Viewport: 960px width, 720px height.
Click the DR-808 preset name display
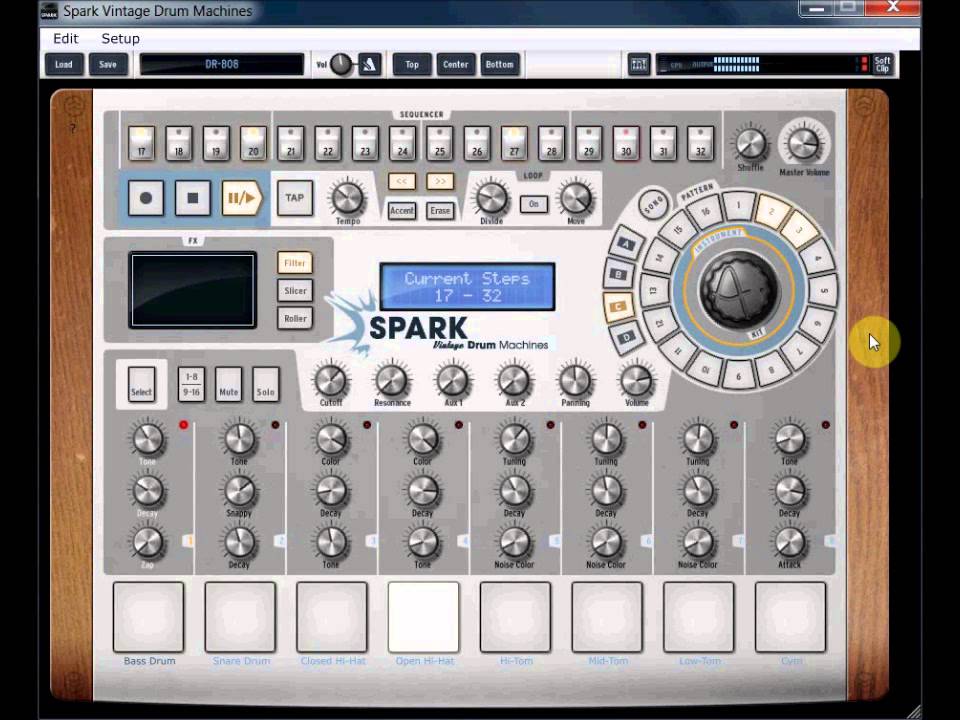(x=222, y=64)
